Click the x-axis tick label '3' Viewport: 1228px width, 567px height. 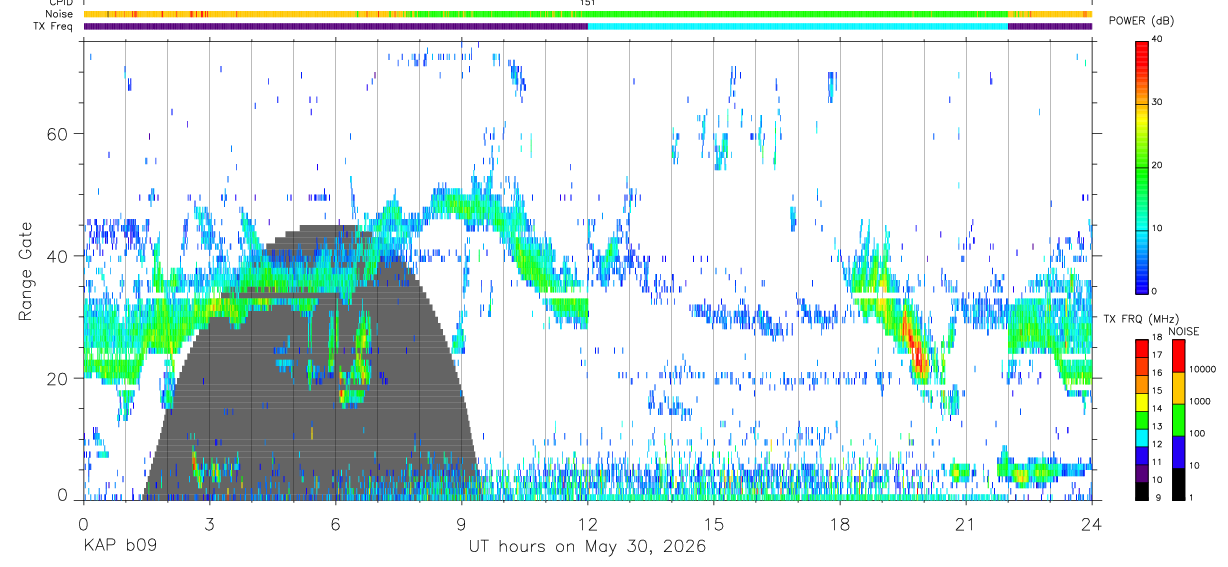pyautogui.click(x=209, y=525)
